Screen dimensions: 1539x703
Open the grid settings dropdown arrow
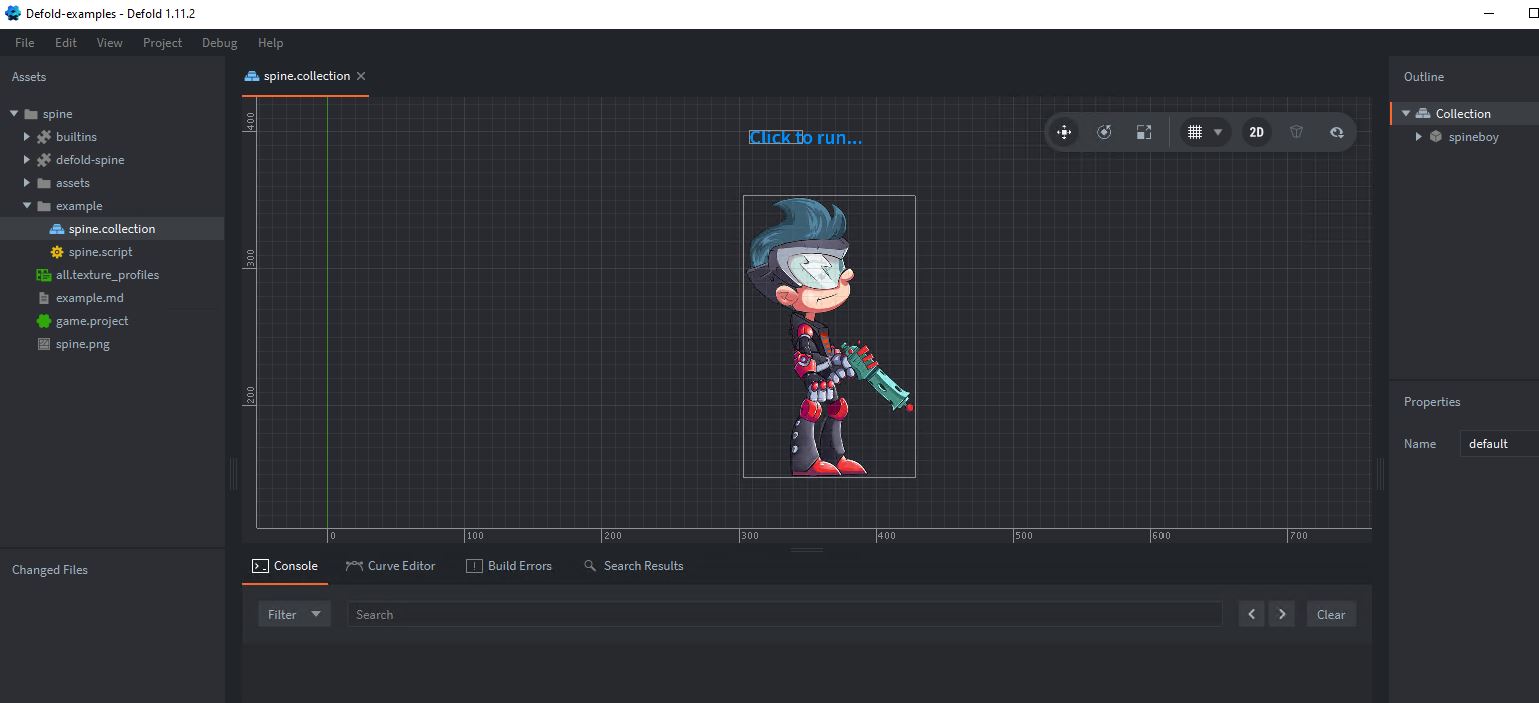[x=1218, y=132]
